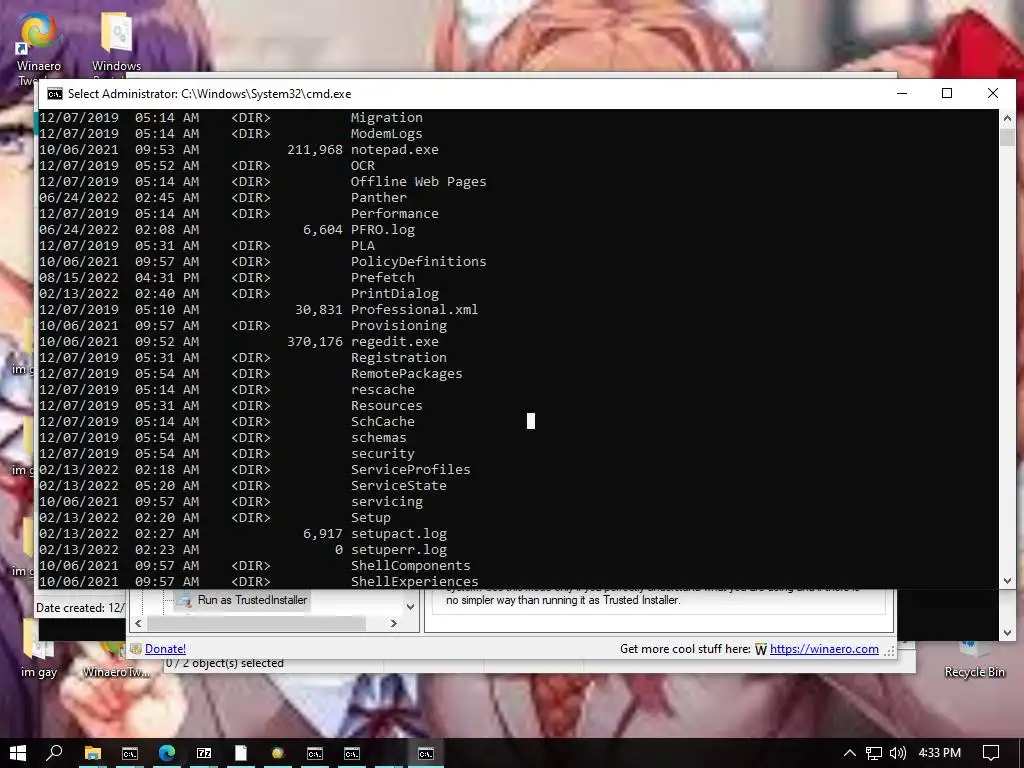Click the rear cmd window's scroll down arrow
1024x768 pixels.
(1007, 632)
